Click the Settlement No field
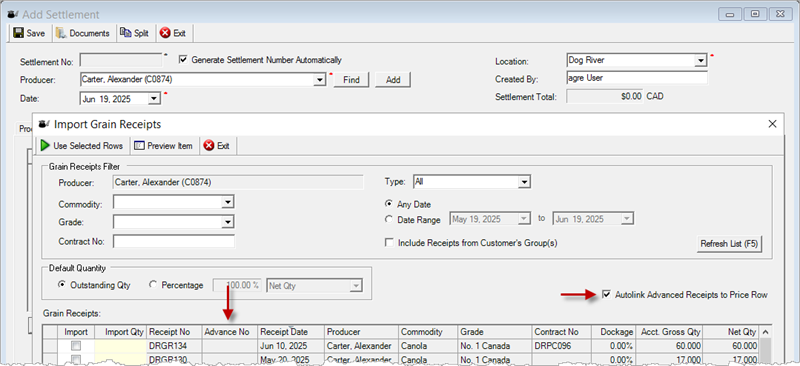Viewport: 800px width, 366px height. (120, 60)
